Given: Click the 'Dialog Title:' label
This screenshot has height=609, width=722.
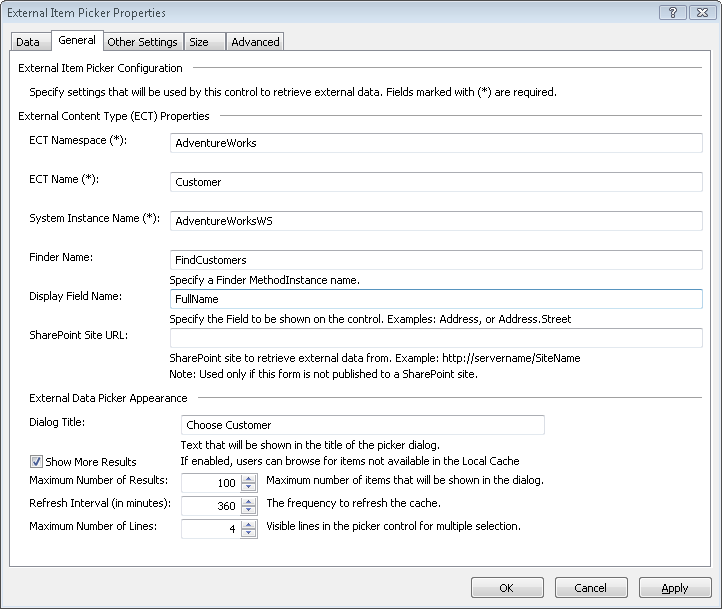Looking at the screenshot, I should pyautogui.click(x=57, y=422).
